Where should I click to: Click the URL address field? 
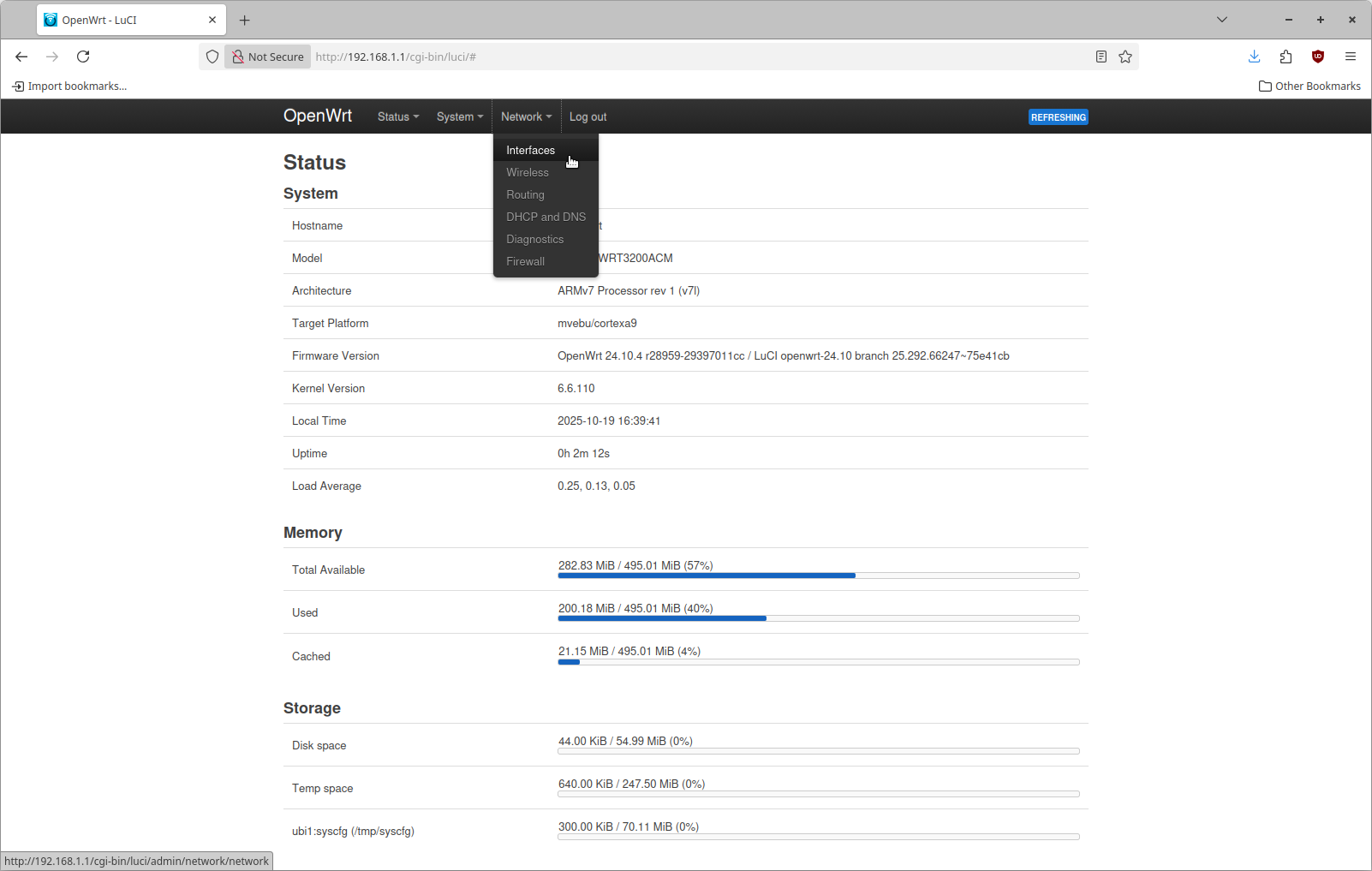point(685,57)
